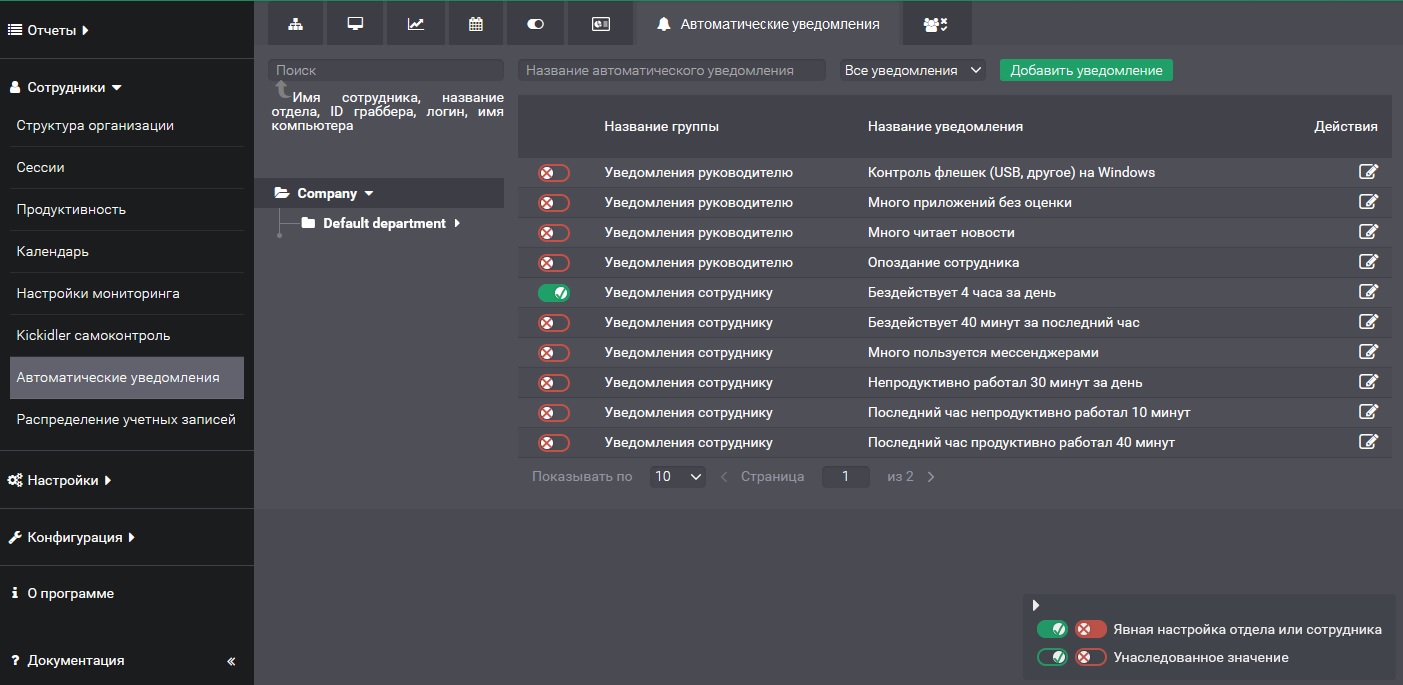Click the notification name search field

point(671,70)
